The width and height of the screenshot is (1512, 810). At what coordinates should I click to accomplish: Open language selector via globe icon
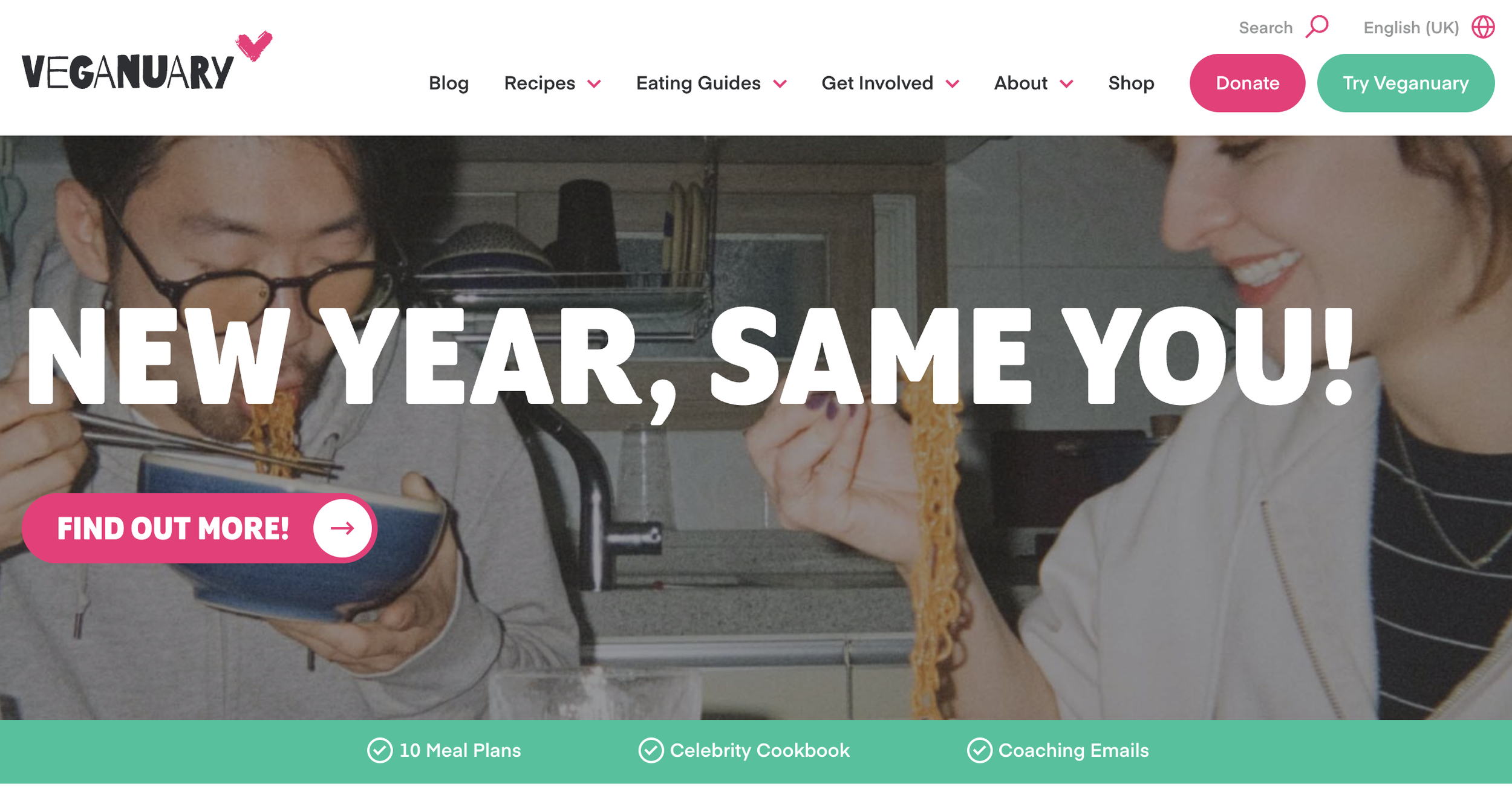pos(1483,27)
